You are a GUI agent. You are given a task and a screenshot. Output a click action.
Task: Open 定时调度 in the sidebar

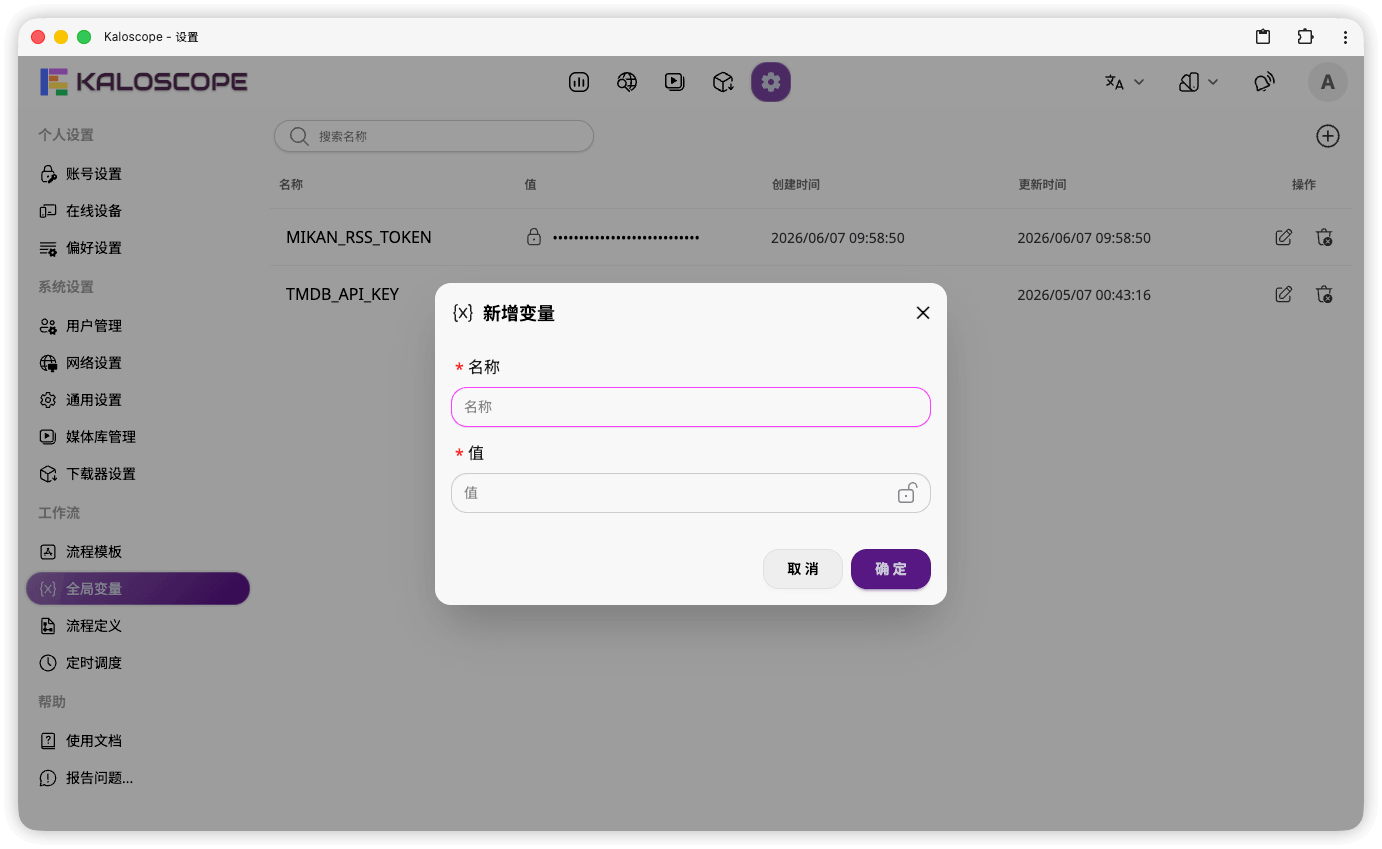click(138, 663)
